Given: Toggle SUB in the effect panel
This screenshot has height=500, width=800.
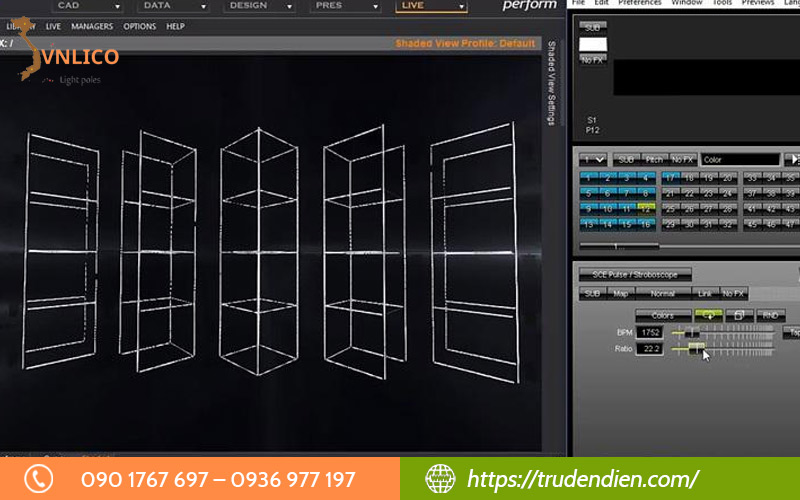Looking at the screenshot, I should coord(592,293).
